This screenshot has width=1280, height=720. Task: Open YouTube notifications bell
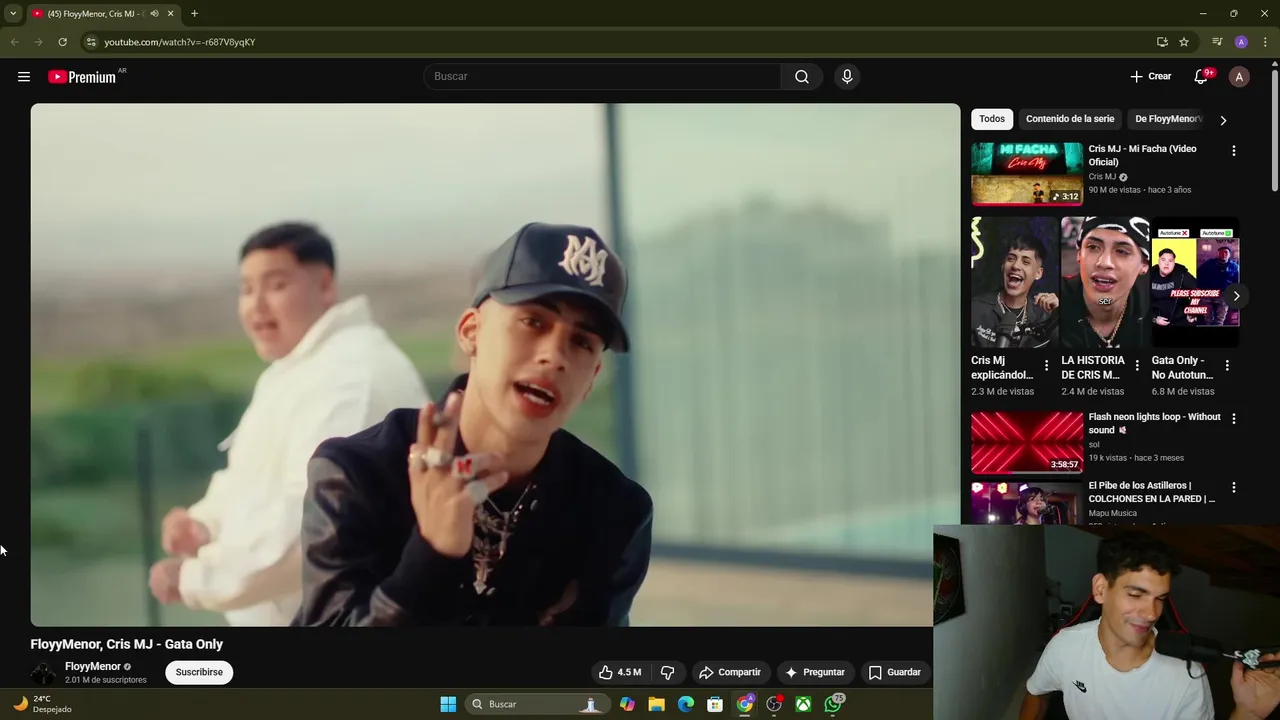tap(1202, 77)
